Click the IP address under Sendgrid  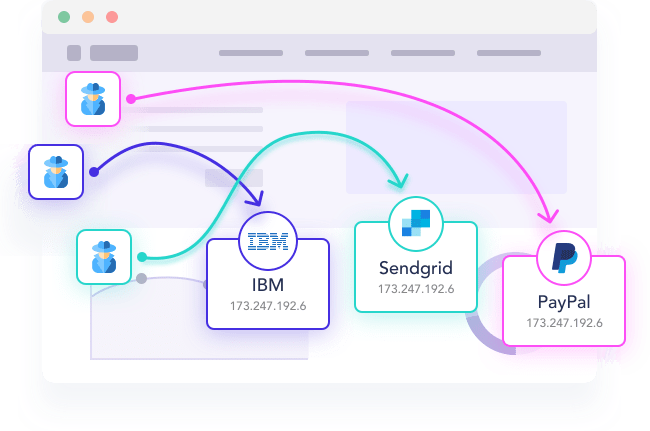tap(416, 289)
